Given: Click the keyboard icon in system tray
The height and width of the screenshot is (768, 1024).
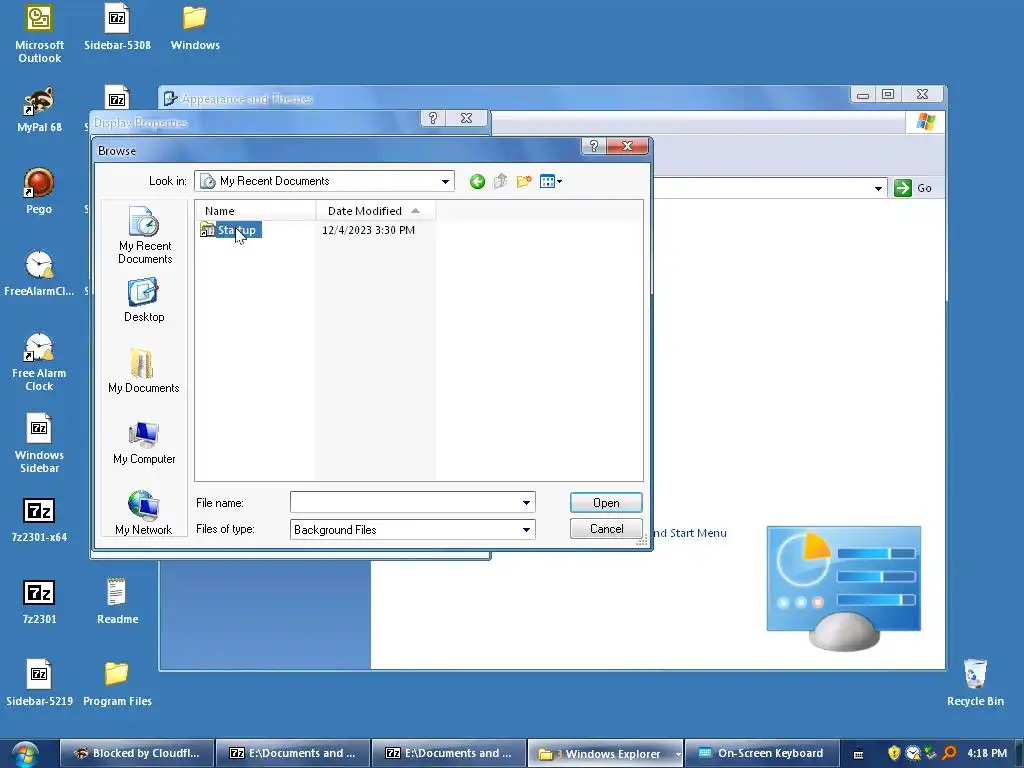Looking at the screenshot, I should point(858,754).
